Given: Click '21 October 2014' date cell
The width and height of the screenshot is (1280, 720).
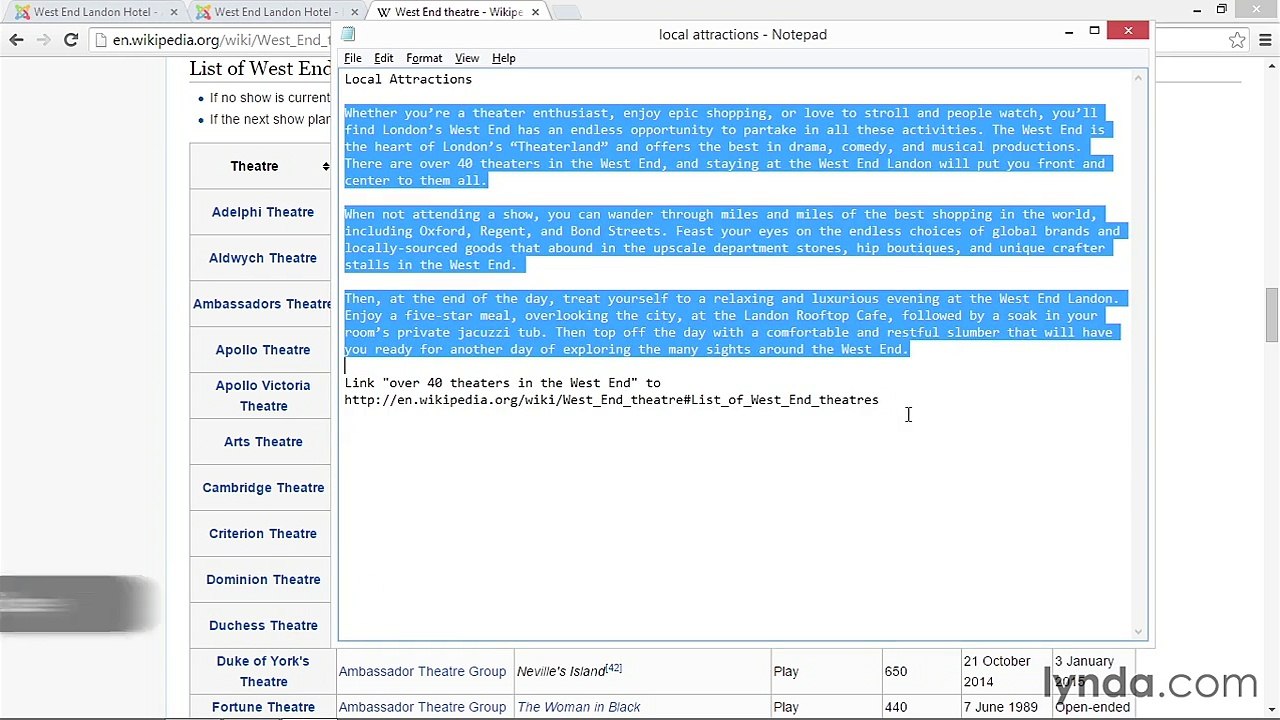Looking at the screenshot, I should [x=997, y=671].
